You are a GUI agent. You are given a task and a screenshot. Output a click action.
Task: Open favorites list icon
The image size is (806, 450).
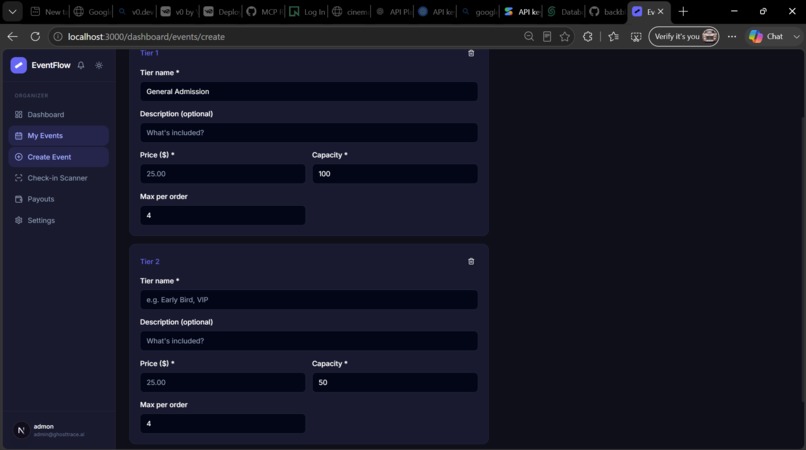click(613, 37)
